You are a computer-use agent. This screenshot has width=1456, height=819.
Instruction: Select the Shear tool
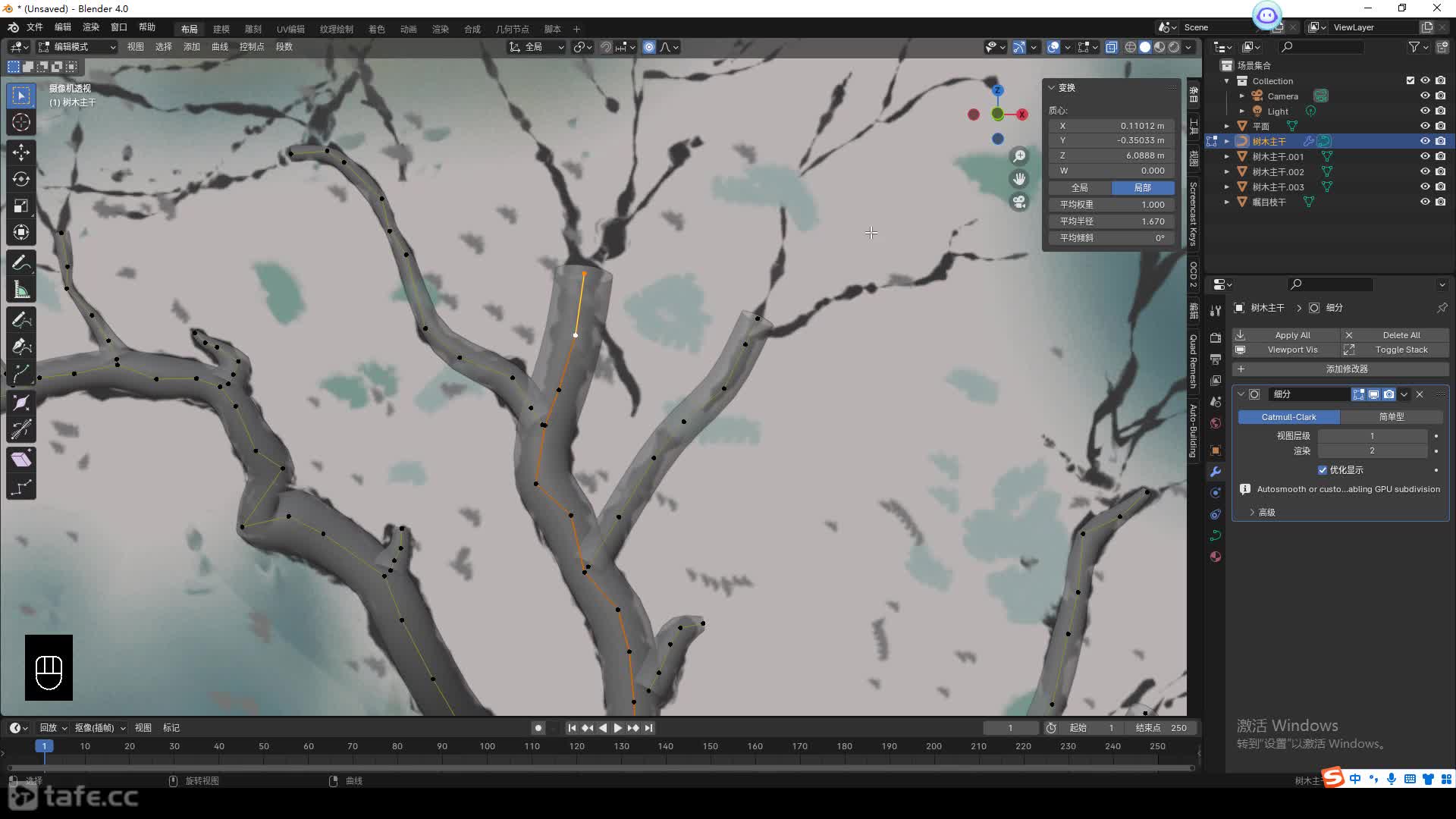pyautogui.click(x=21, y=460)
